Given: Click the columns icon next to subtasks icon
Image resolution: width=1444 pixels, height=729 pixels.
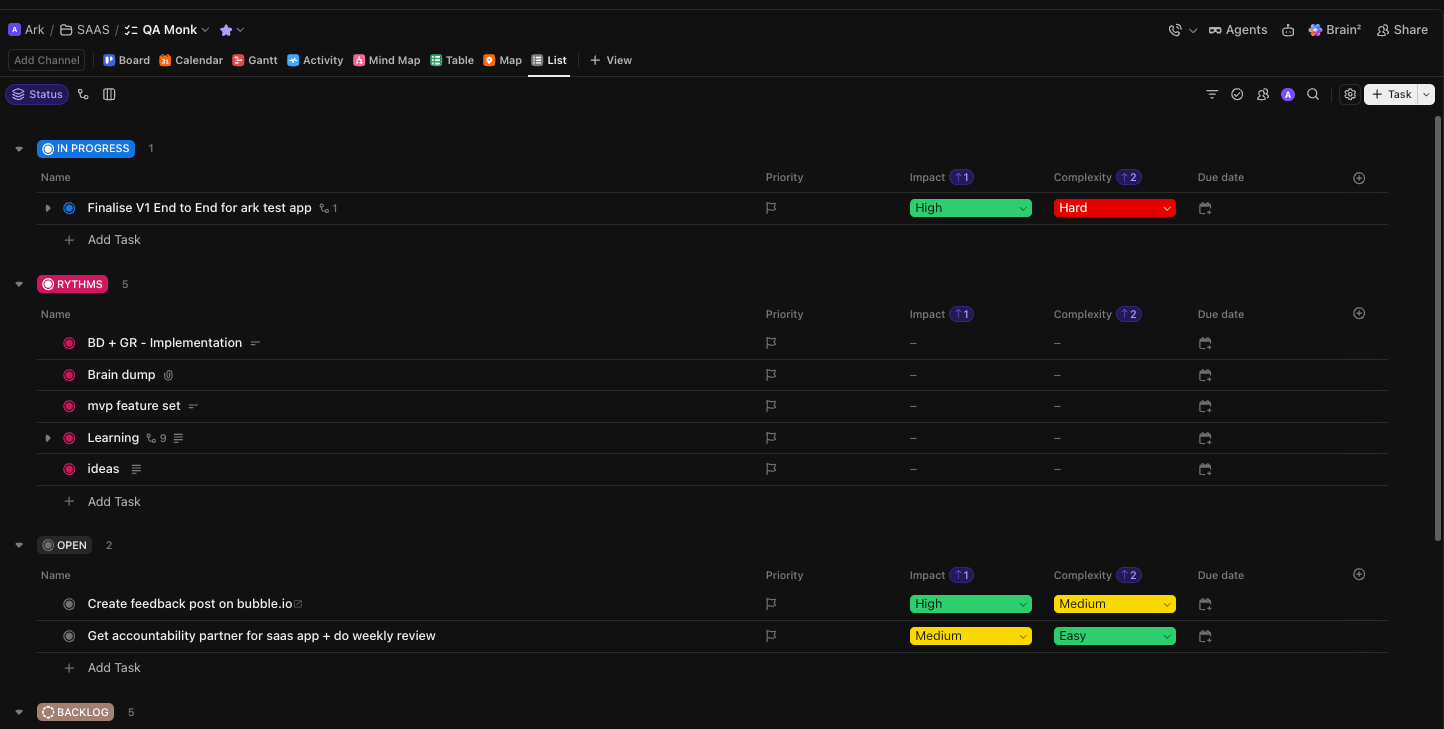Looking at the screenshot, I should [x=109, y=94].
